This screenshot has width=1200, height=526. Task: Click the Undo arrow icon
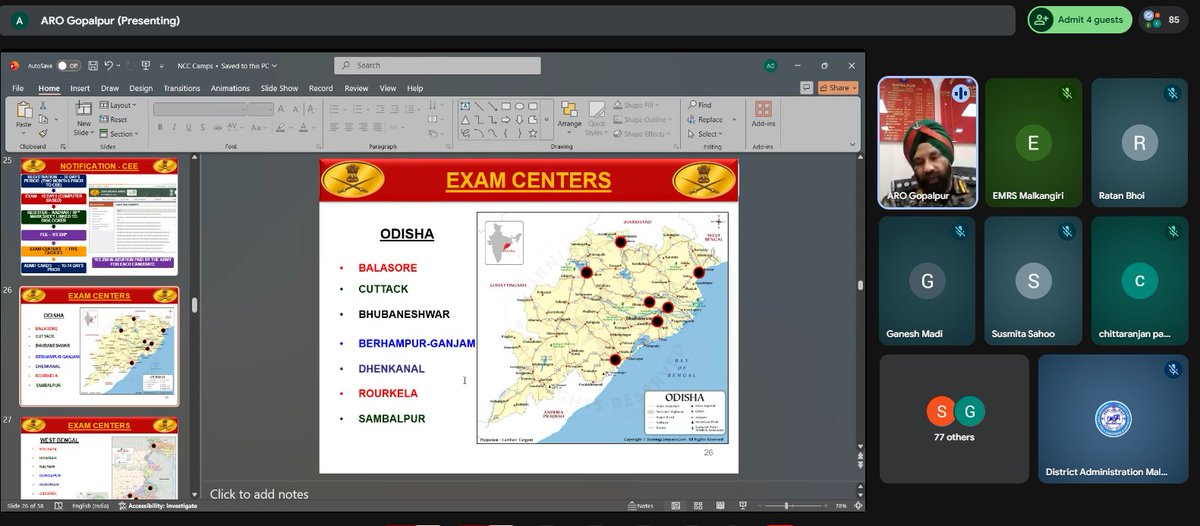(108, 65)
